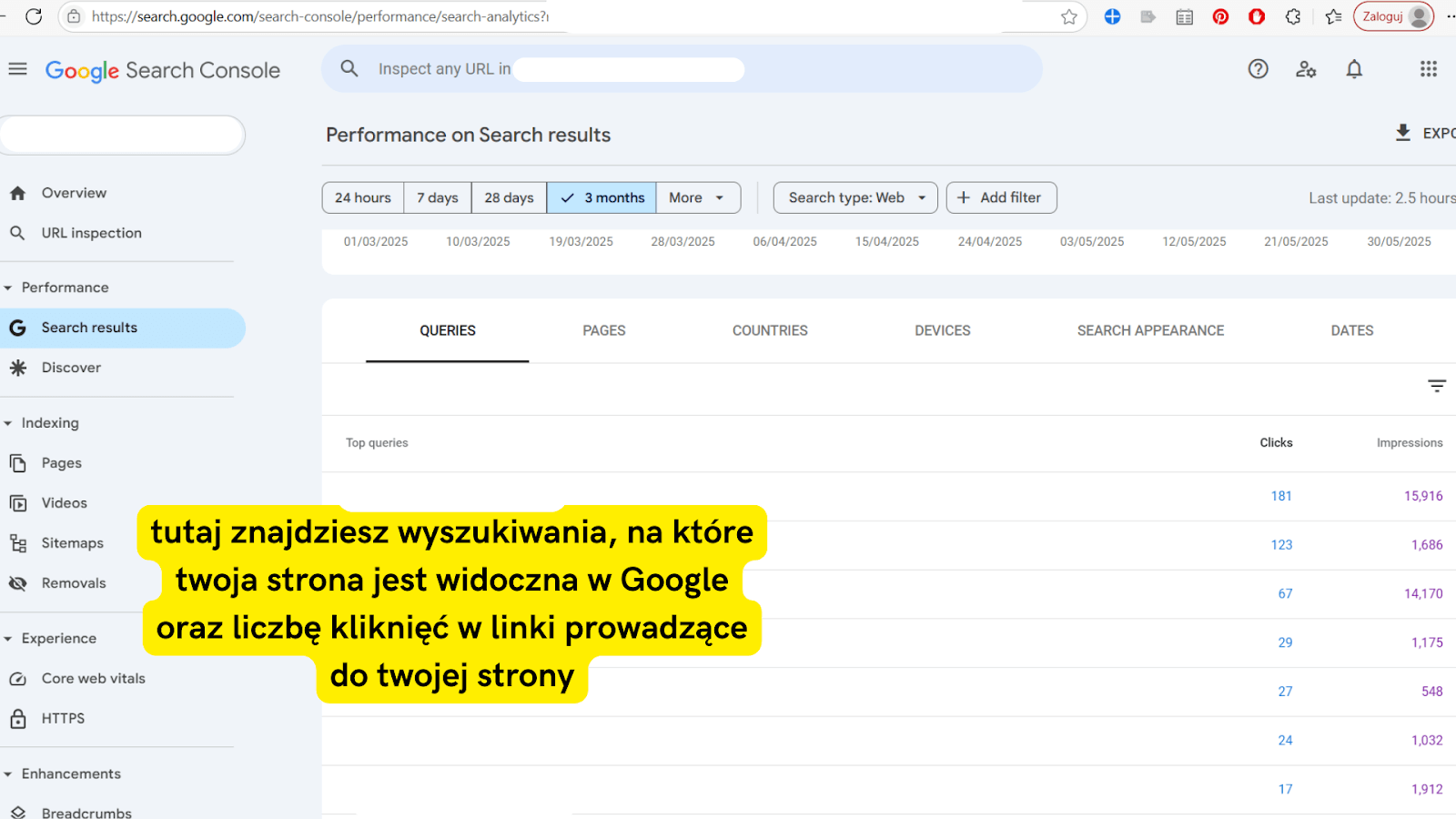The width and height of the screenshot is (1456, 819).
Task: Click Add filter button
Action: (x=1001, y=197)
